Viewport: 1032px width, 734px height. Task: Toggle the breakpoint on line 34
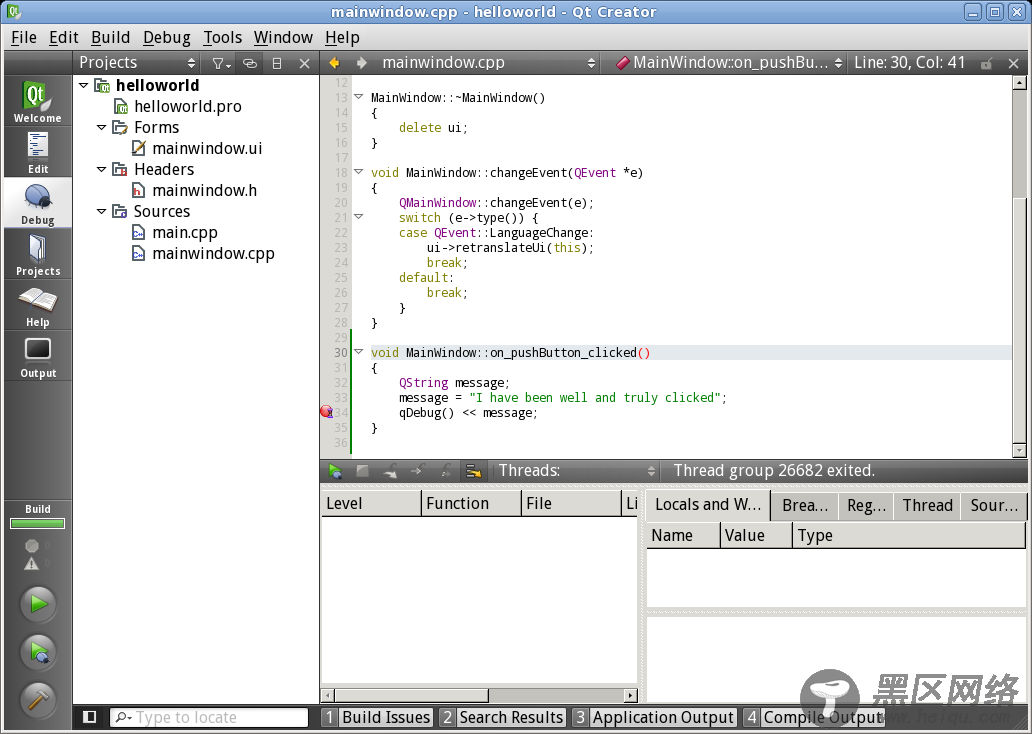[326, 412]
